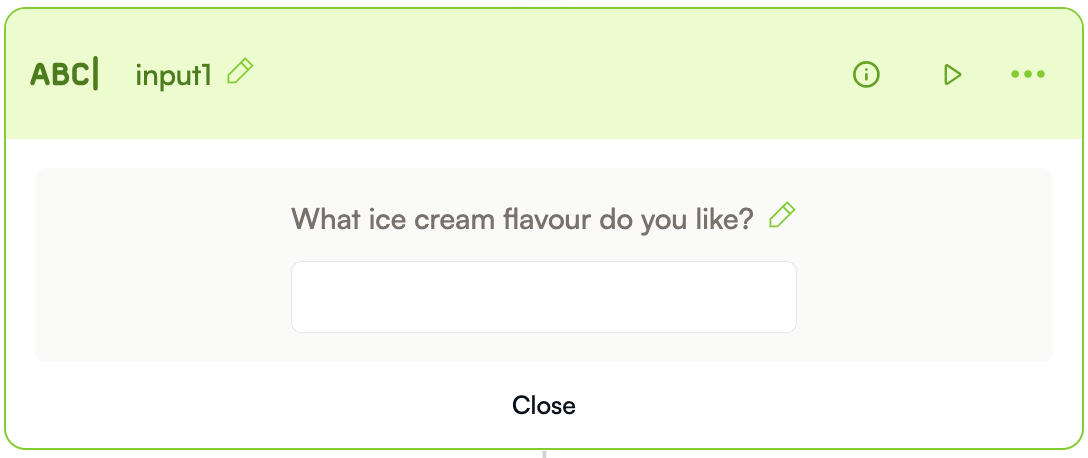Click the "What ice cream flavour" question text
Image resolution: width=1088 pixels, height=458 pixels.
pos(522,218)
